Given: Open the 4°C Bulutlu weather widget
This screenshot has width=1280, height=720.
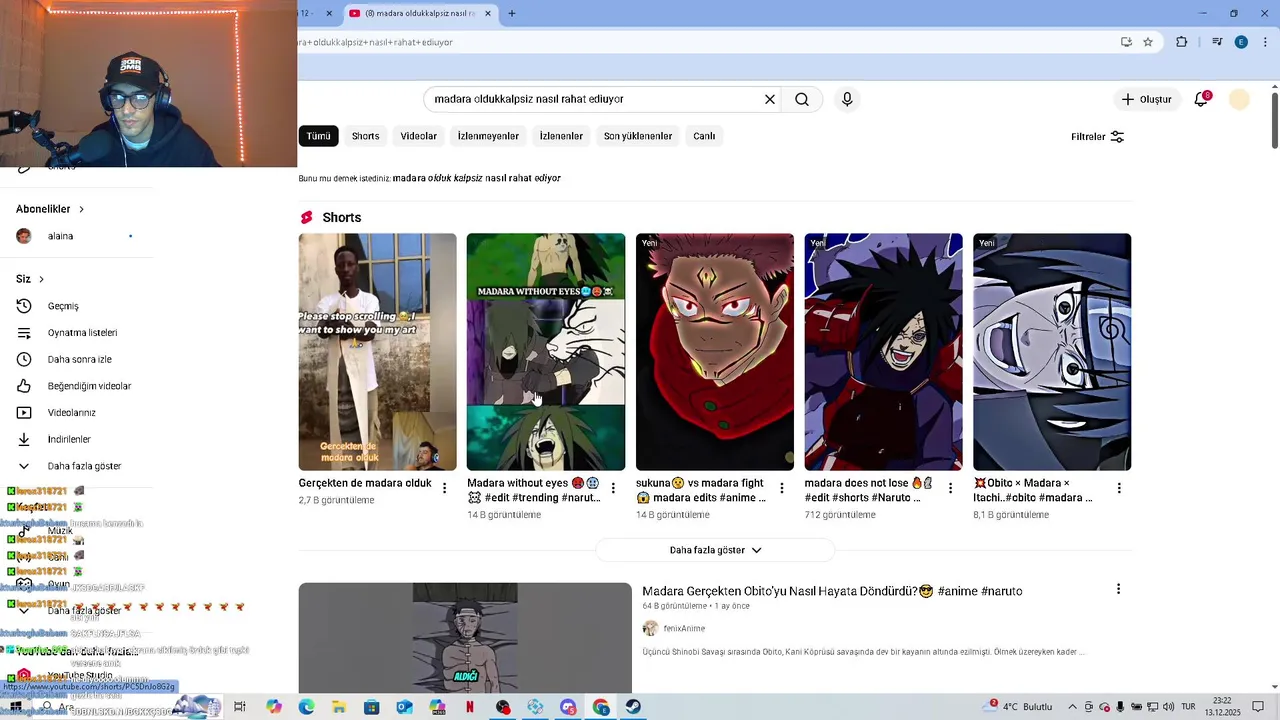Looking at the screenshot, I should [x=1019, y=707].
